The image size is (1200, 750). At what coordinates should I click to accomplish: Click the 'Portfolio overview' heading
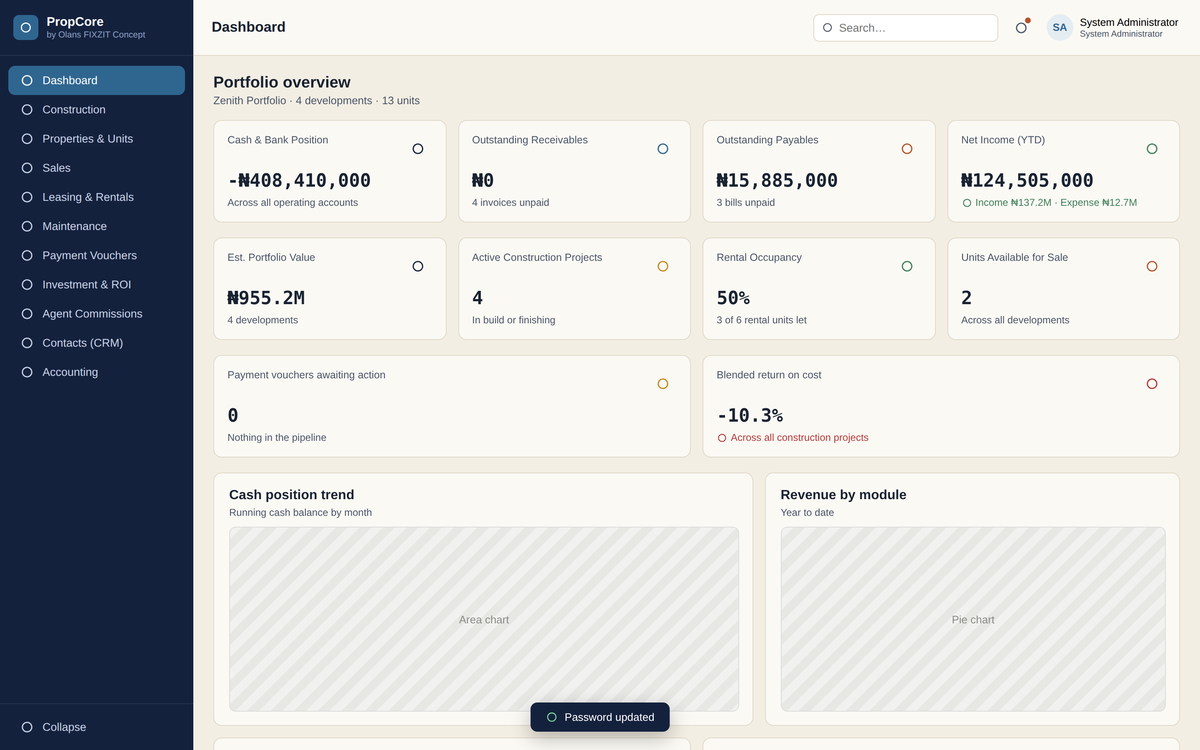click(x=282, y=82)
